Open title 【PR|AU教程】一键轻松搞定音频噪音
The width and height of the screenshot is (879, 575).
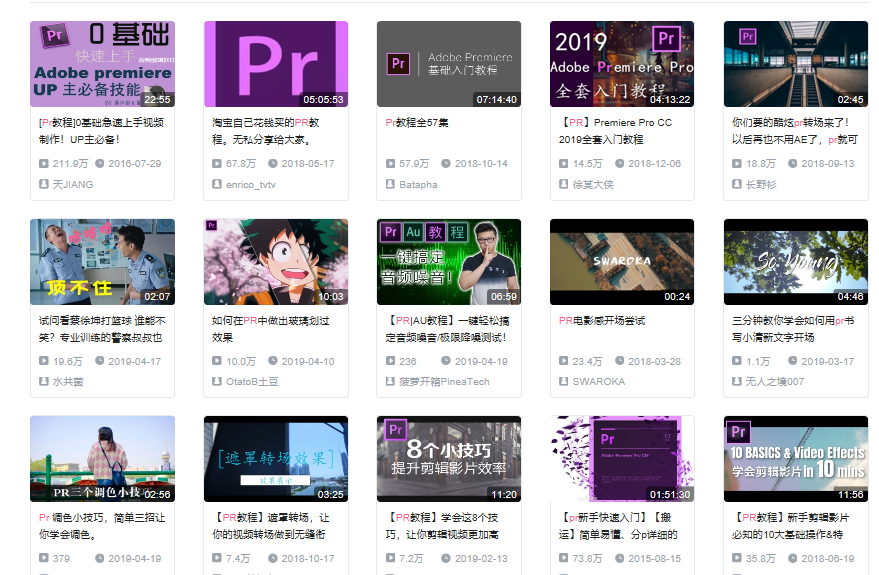(x=447, y=329)
